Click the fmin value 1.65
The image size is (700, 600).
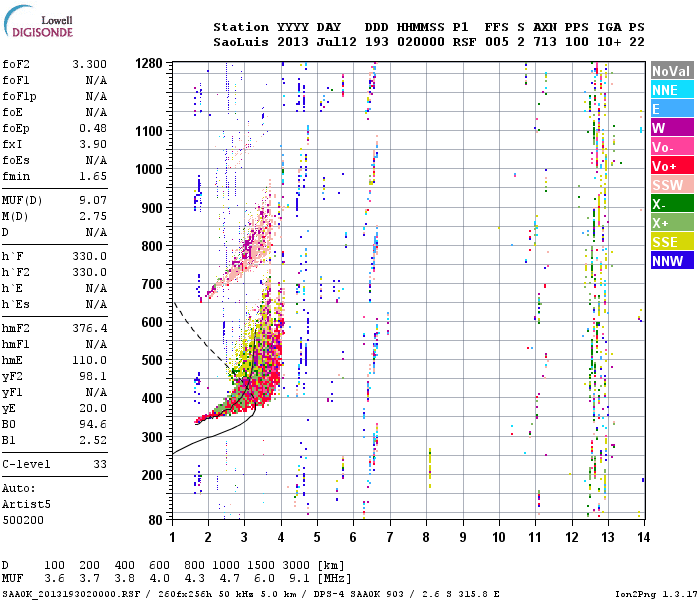click(93, 176)
